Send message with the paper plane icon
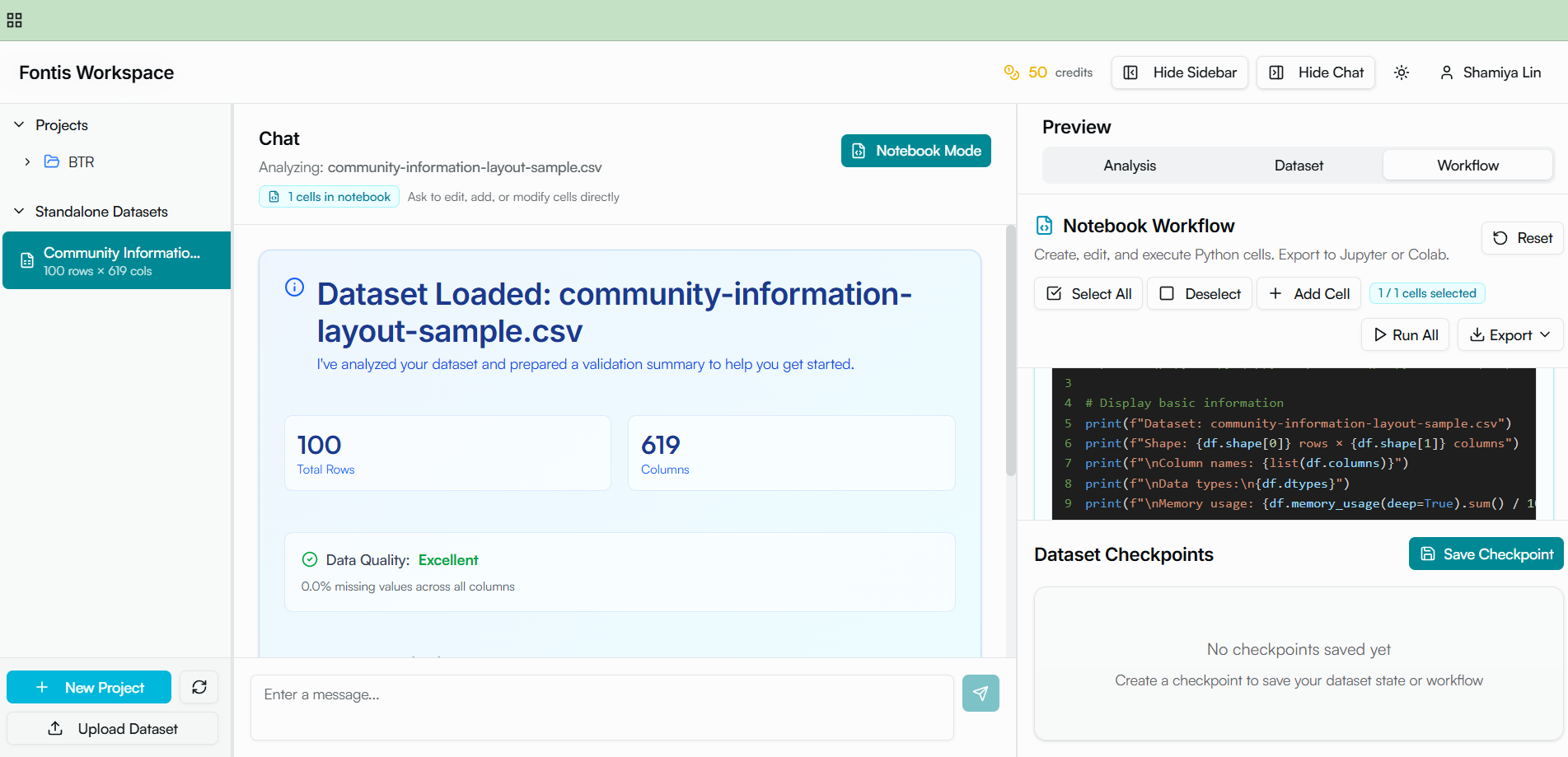The width and height of the screenshot is (1568, 757). coord(980,694)
